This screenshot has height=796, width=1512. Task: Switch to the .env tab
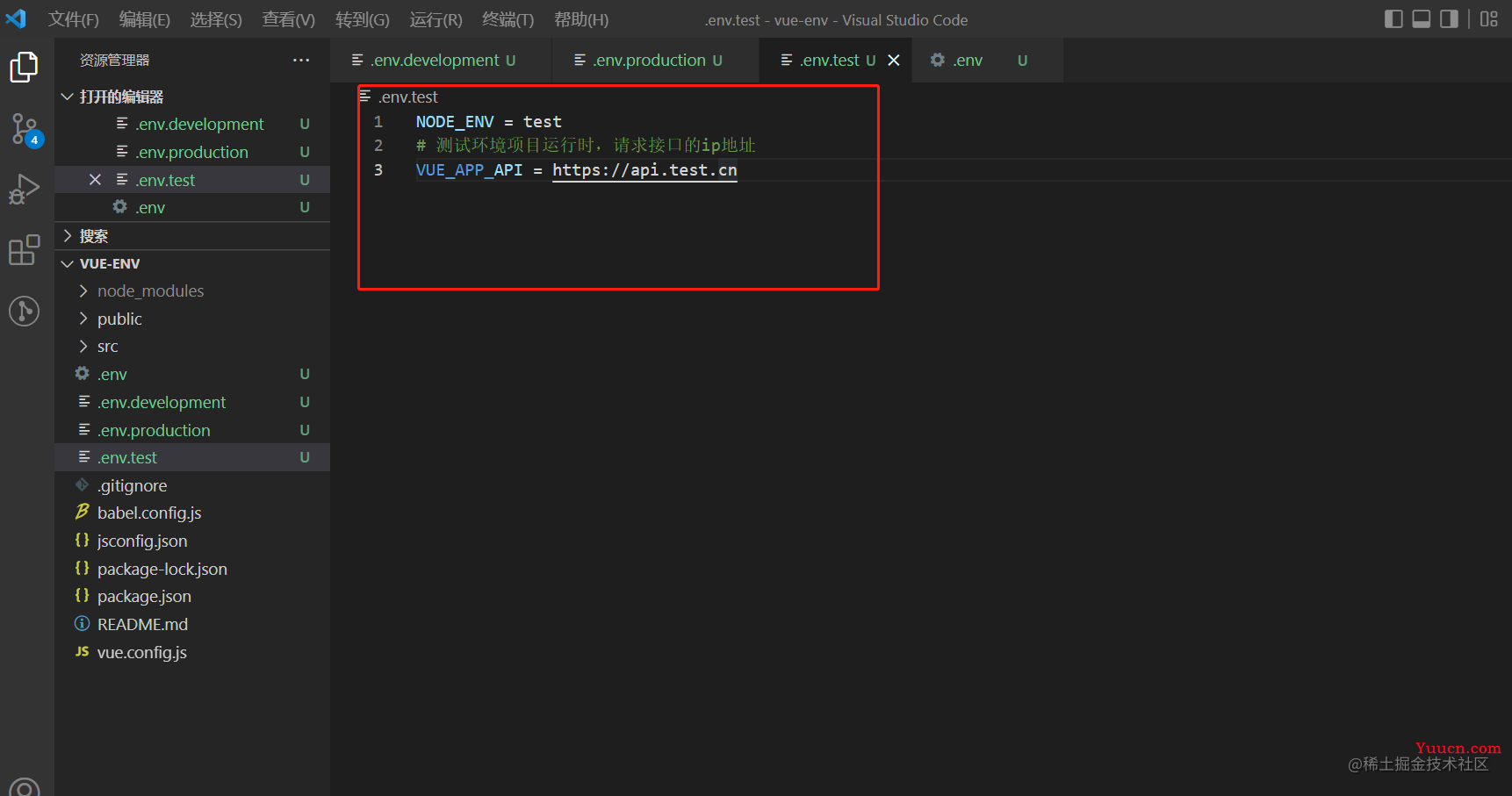click(987, 60)
